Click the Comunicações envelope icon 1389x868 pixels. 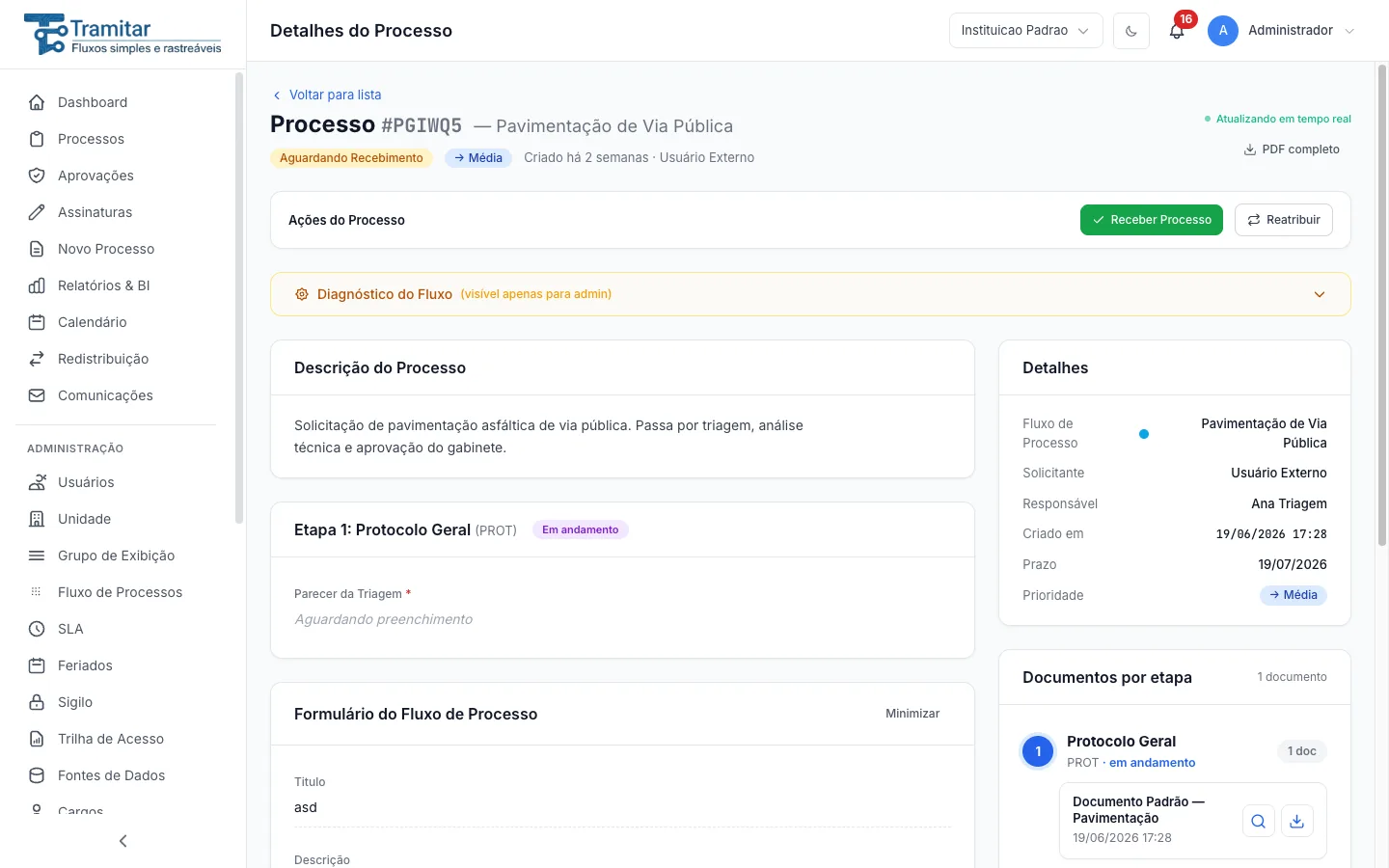pos(37,395)
